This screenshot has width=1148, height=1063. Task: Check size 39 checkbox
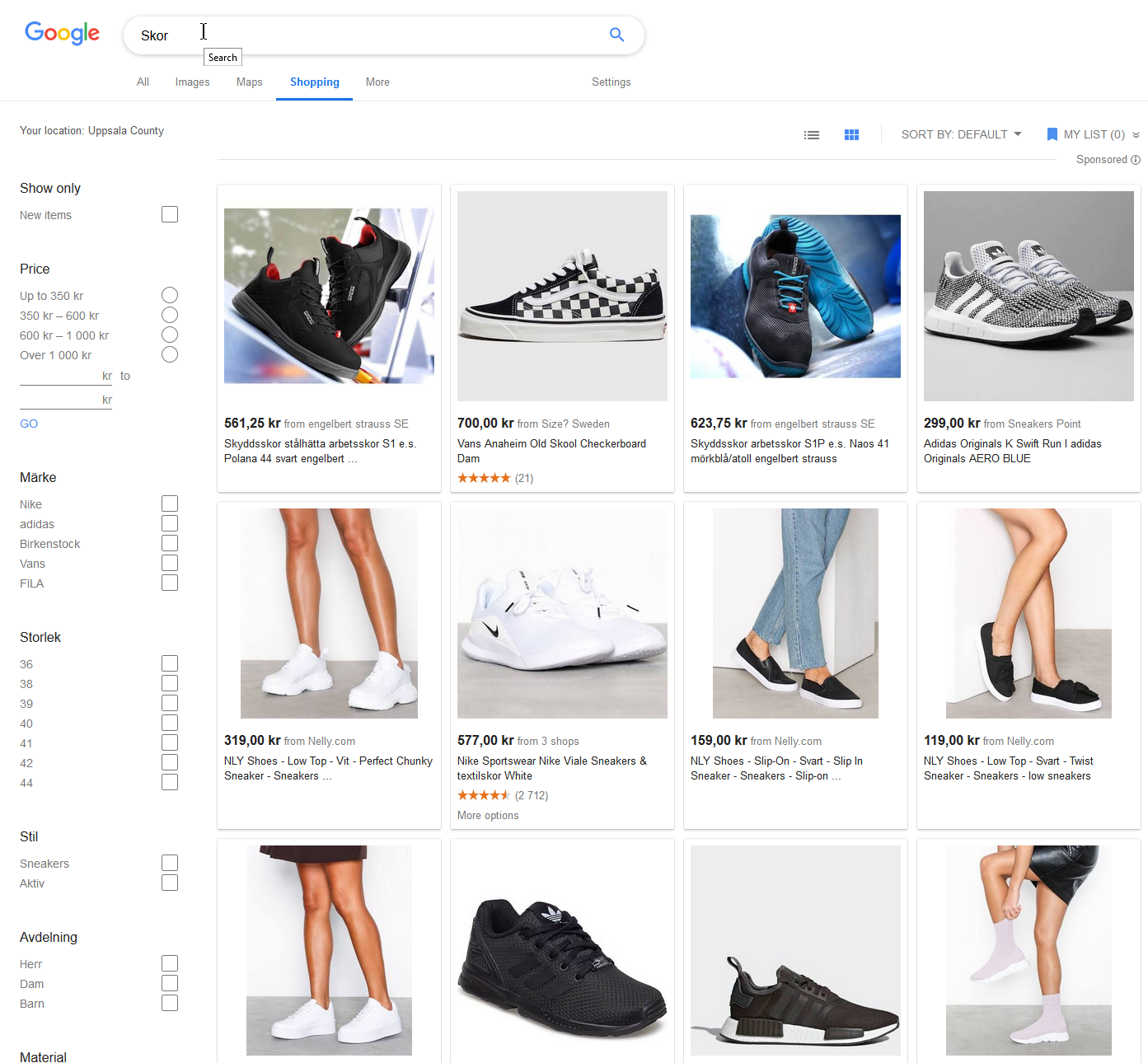pos(170,703)
